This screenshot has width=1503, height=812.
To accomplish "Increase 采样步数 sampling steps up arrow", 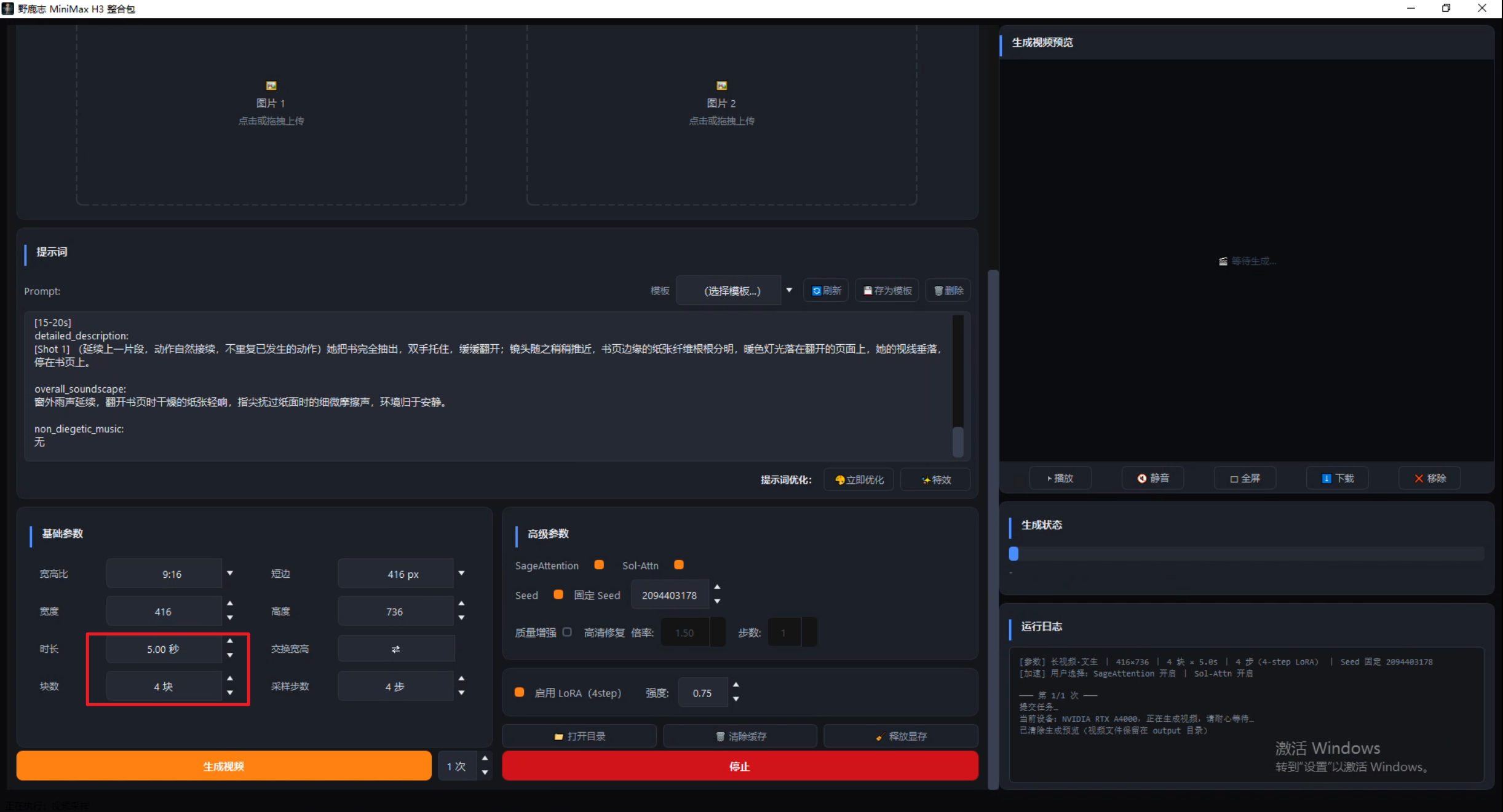I will coord(462,679).
